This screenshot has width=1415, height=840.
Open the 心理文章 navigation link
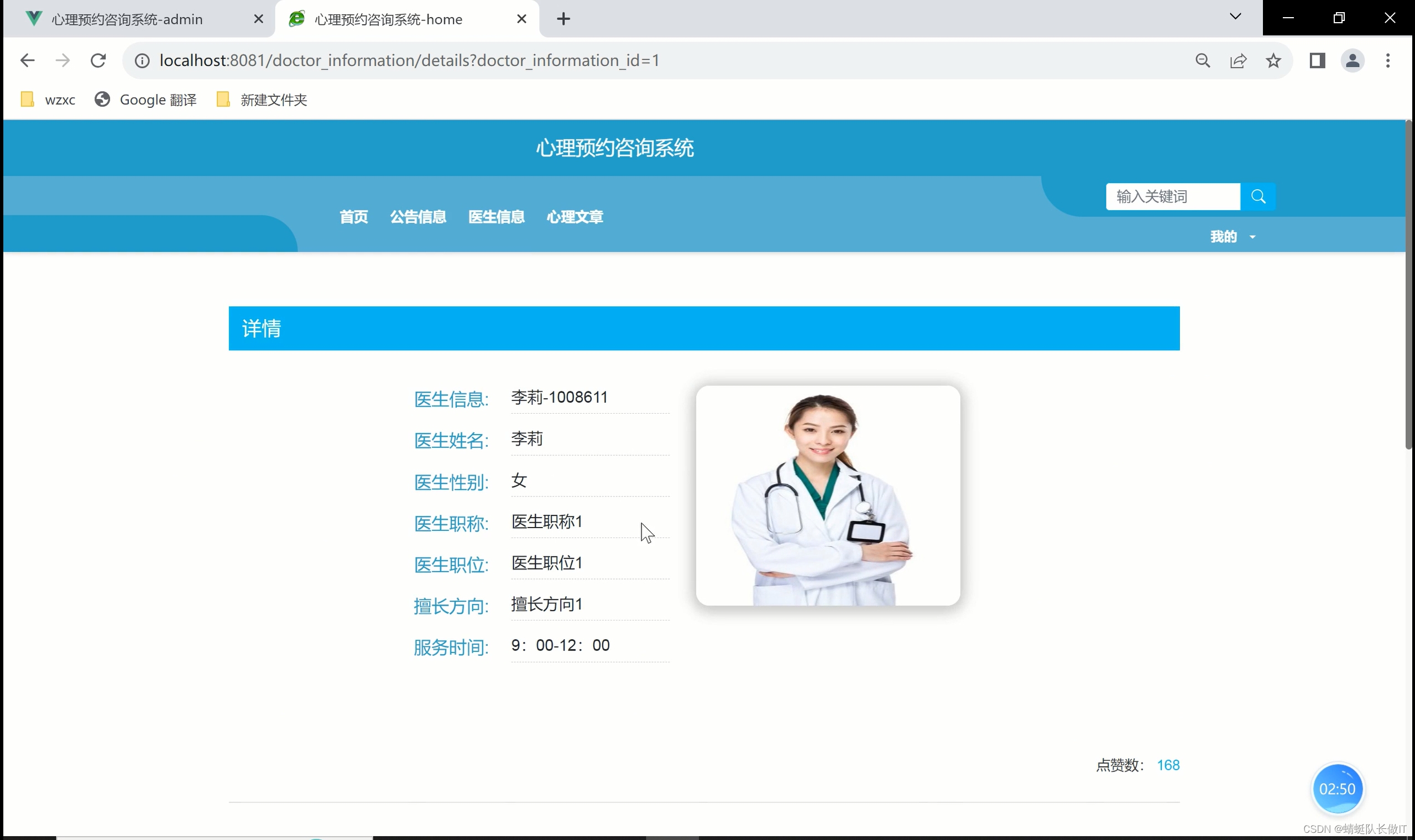[x=575, y=217]
